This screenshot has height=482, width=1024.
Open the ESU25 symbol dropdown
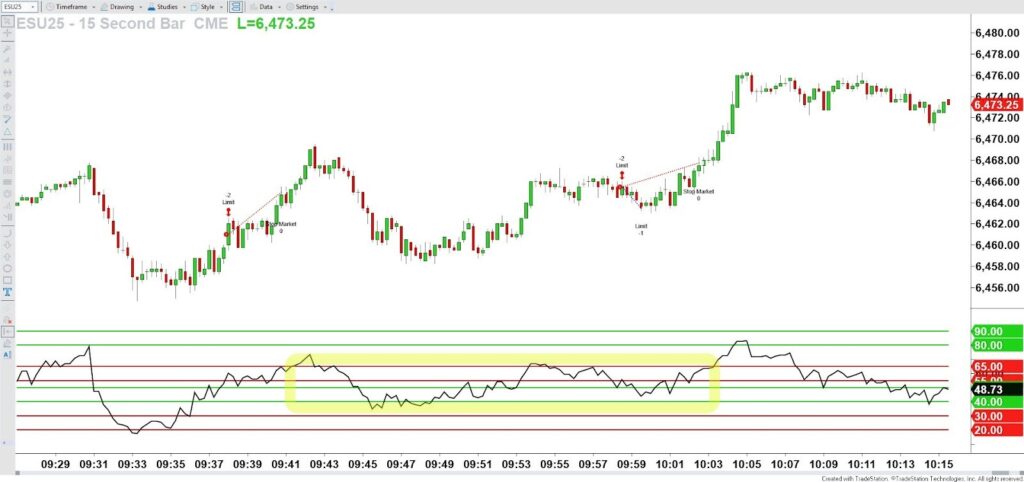pos(20,6)
